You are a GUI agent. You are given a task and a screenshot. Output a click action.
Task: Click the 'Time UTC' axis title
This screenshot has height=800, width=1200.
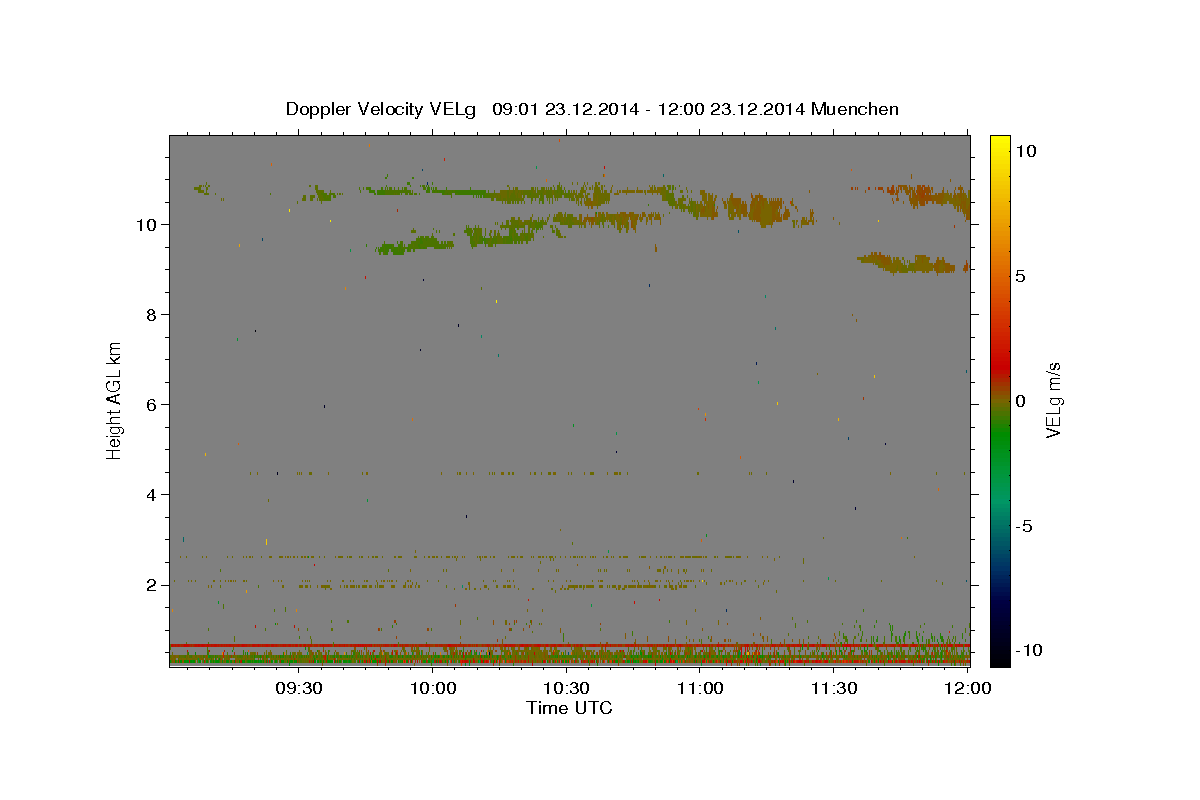(569, 708)
